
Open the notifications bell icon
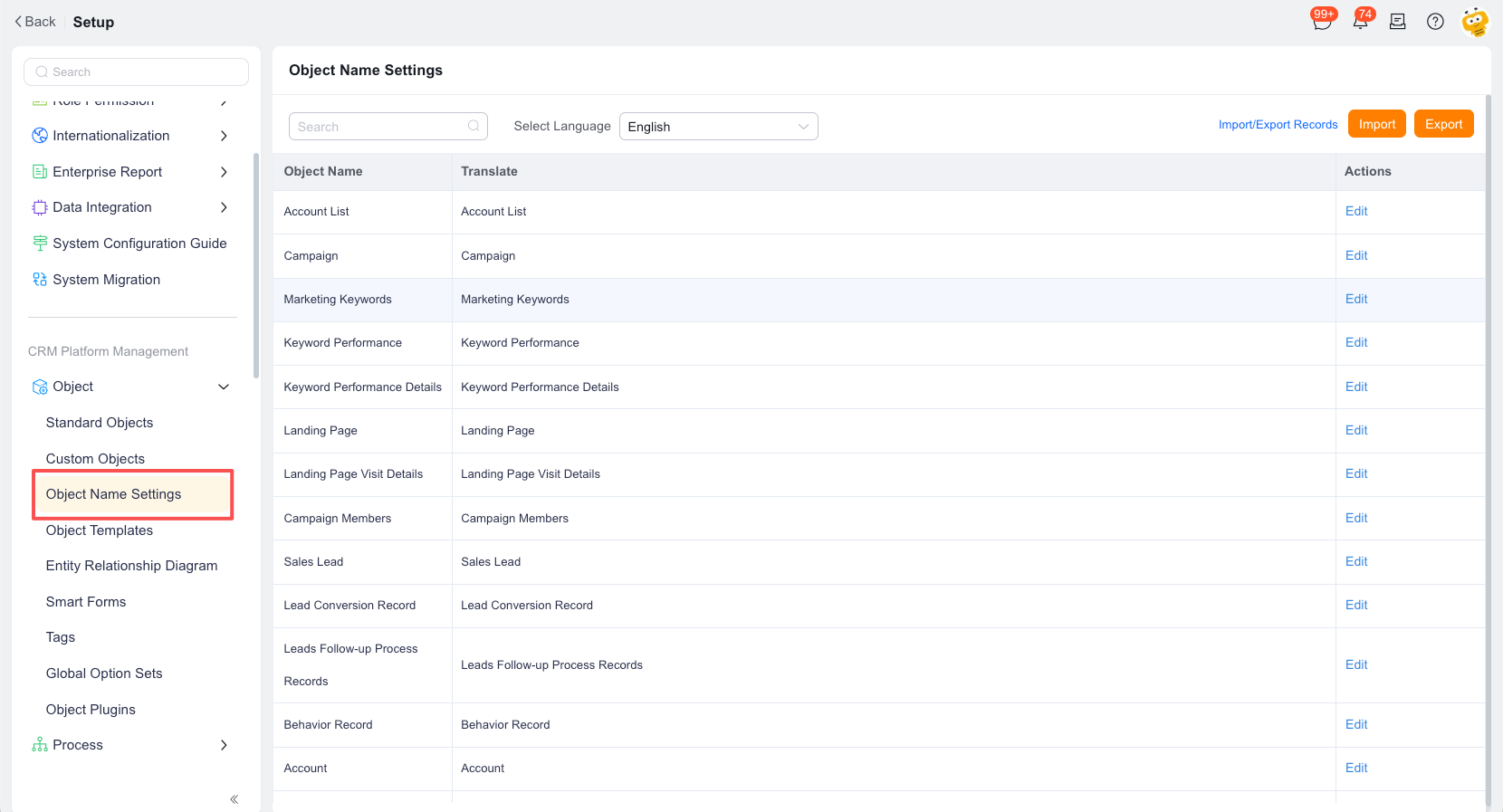pyautogui.click(x=1360, y=21)
